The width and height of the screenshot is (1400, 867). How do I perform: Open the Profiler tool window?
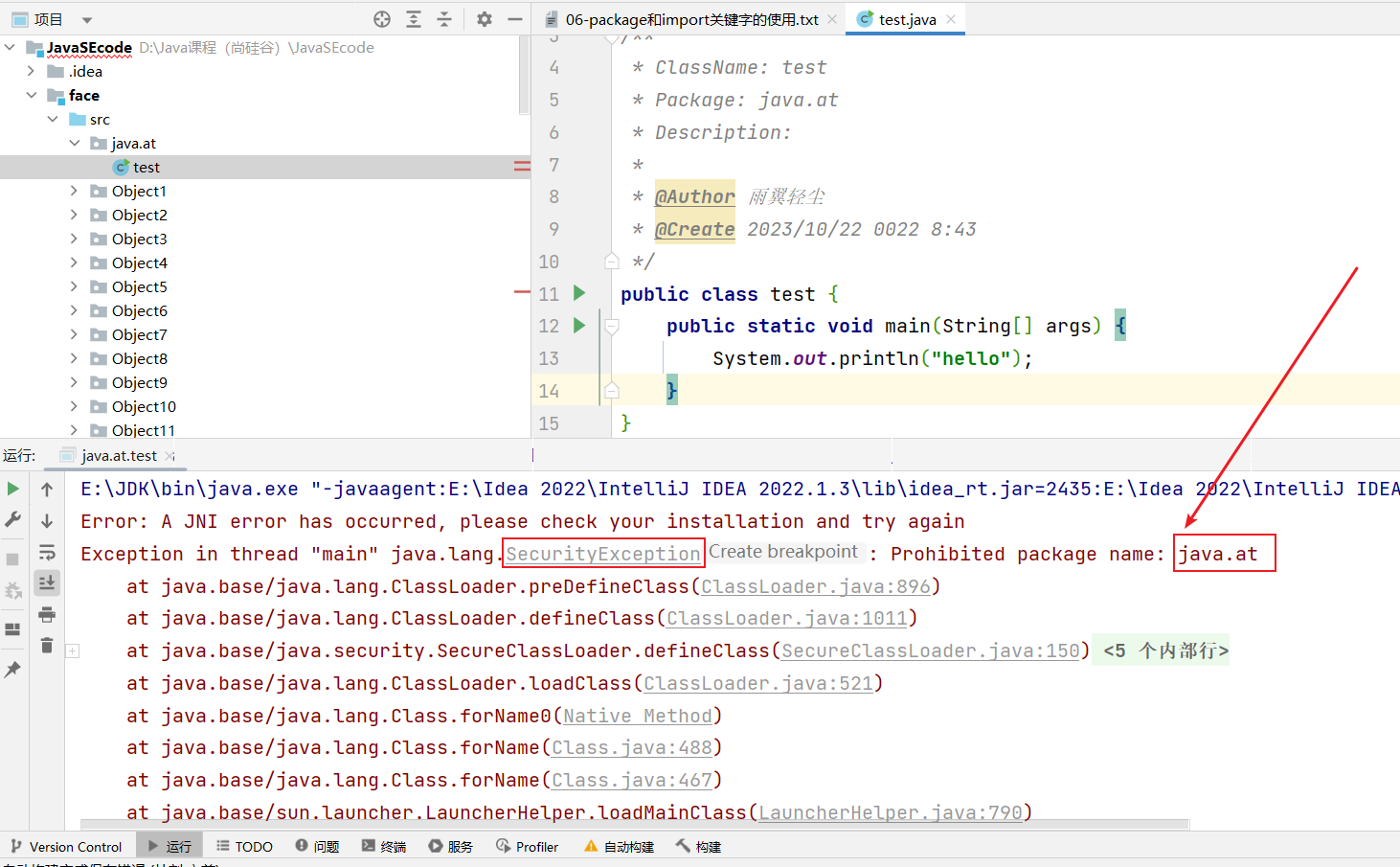[x=528, y=847]
